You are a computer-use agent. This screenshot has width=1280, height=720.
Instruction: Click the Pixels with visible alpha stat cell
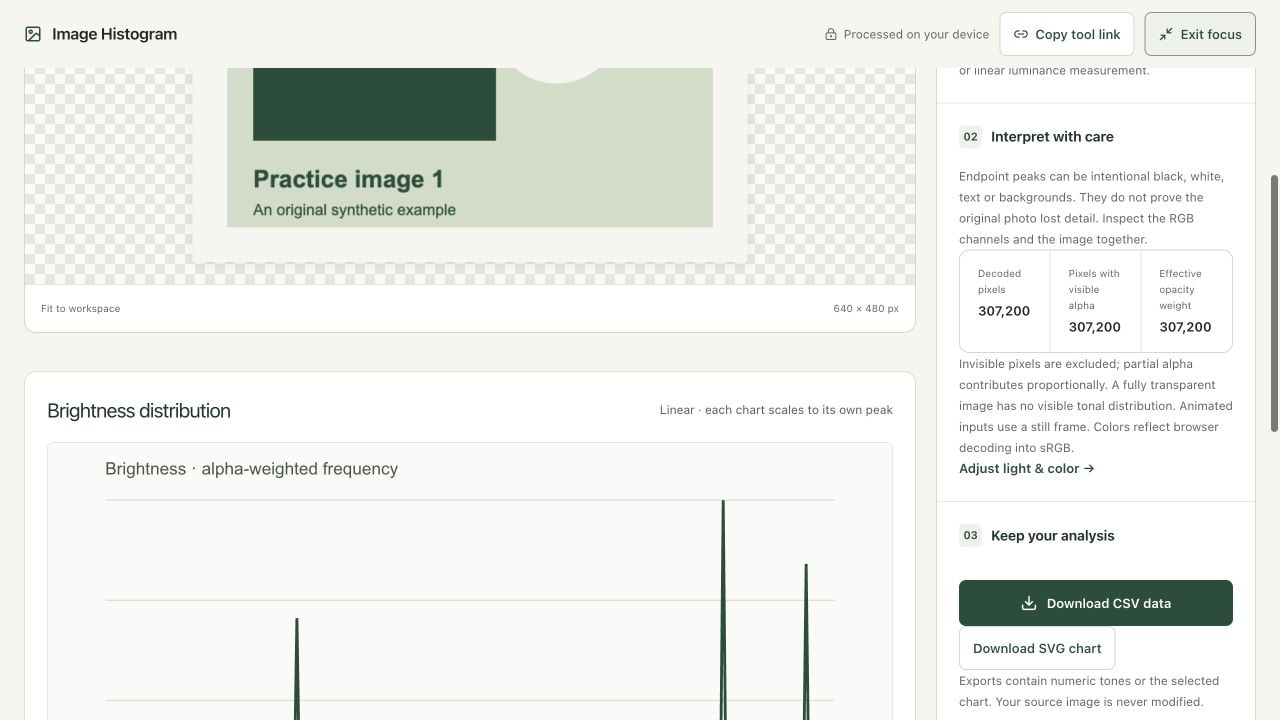(1095, 301)
